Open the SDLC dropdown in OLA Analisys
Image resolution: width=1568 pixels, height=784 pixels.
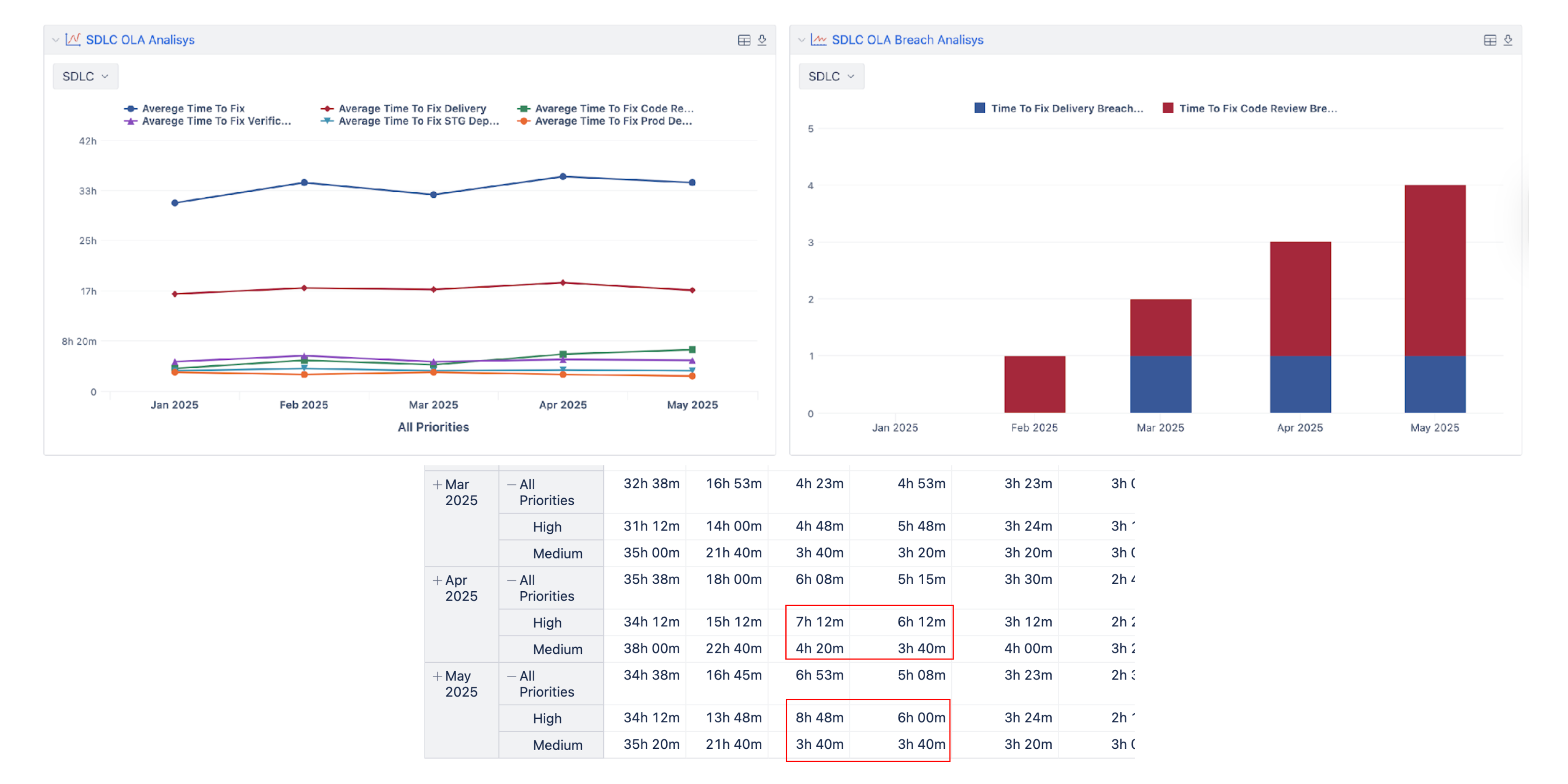85,77
